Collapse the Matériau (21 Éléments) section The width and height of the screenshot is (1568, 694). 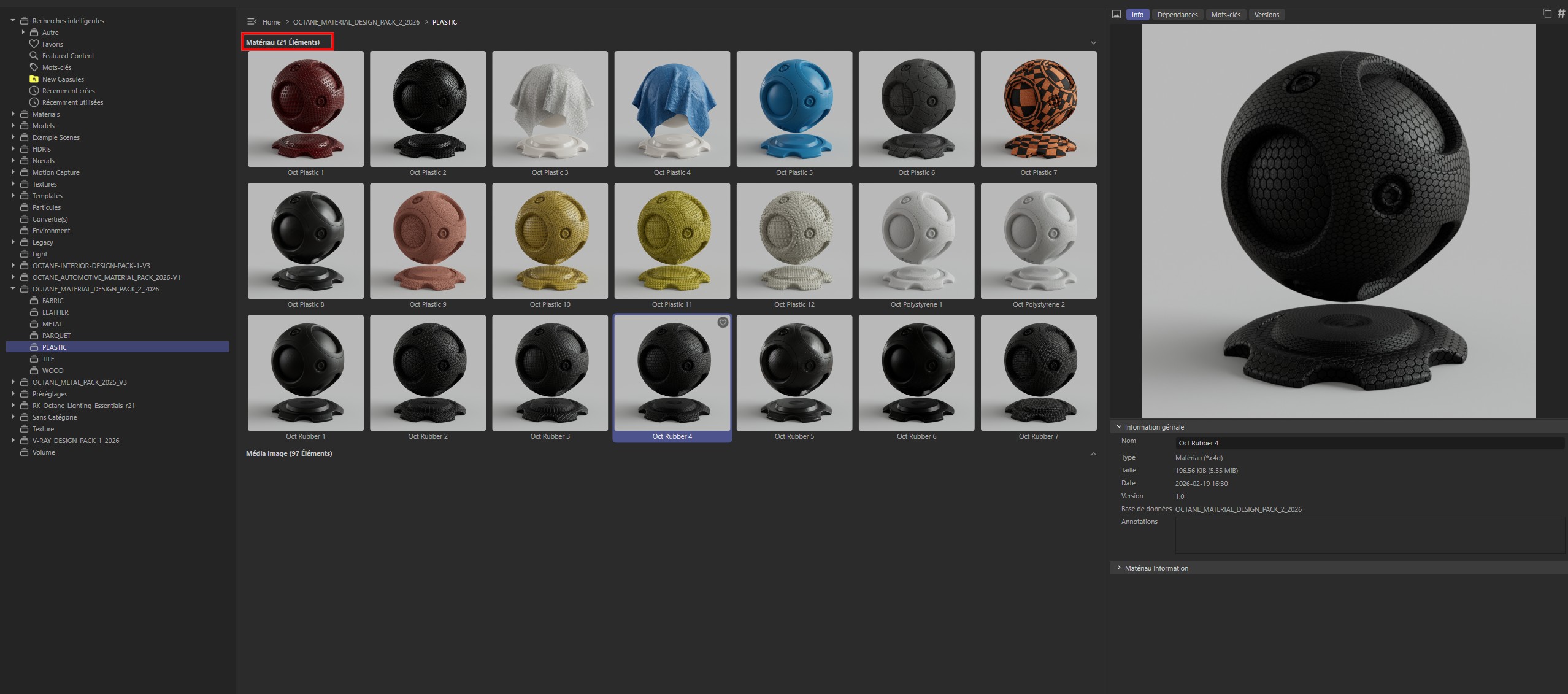pyautogui.click(x=1093, y=42)
